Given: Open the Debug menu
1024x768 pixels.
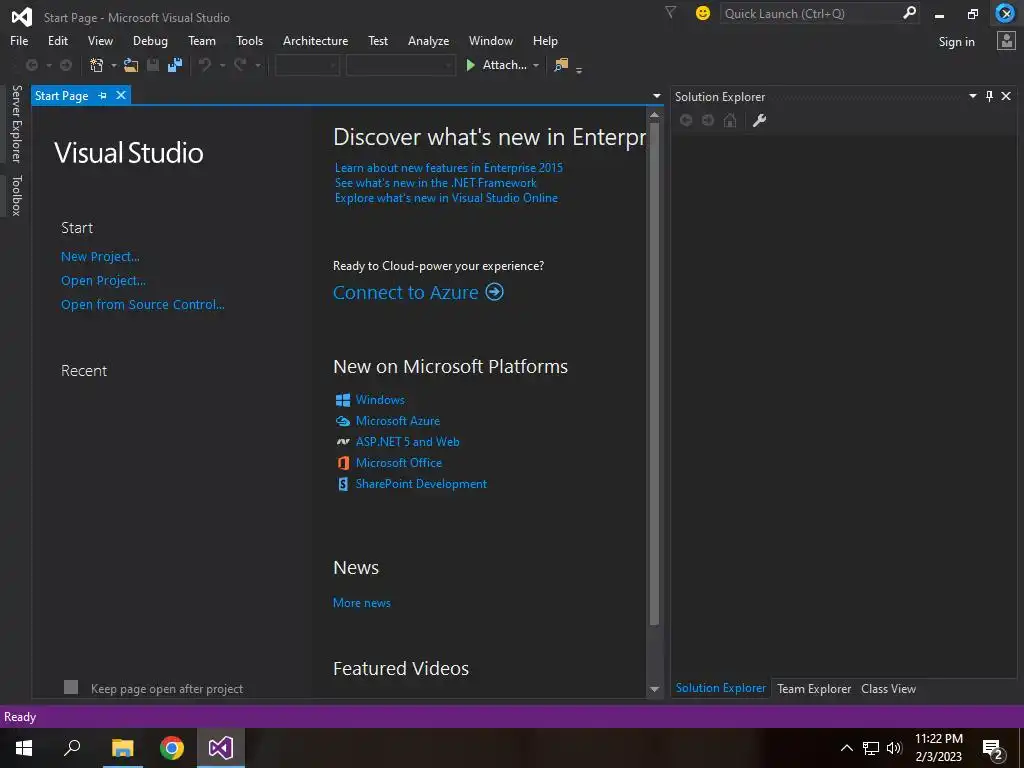Looking at the screenshot, I should tap(150, 40).
